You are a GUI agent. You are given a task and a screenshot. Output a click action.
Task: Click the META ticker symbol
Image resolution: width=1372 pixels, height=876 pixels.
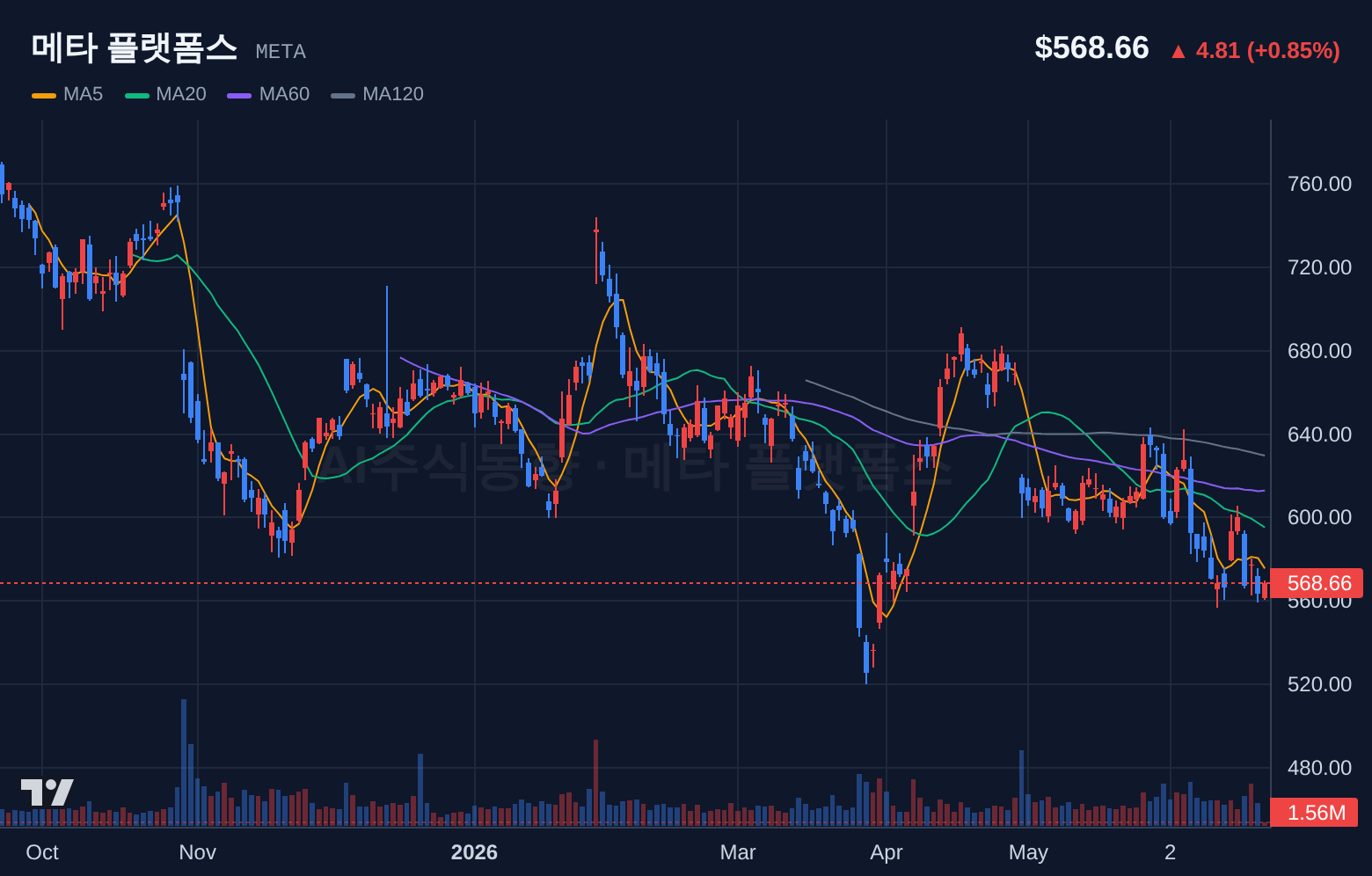[x=281, y=52]
